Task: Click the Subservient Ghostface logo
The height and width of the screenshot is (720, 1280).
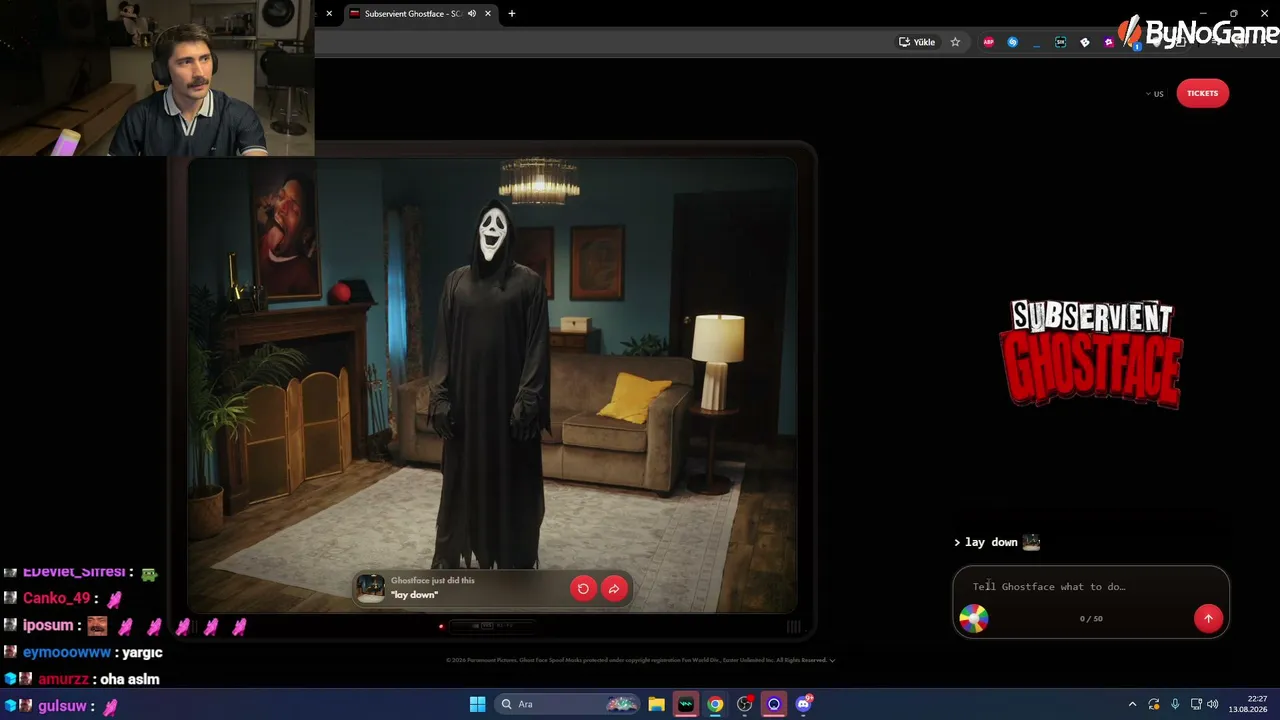Action: click(1091, 354)
